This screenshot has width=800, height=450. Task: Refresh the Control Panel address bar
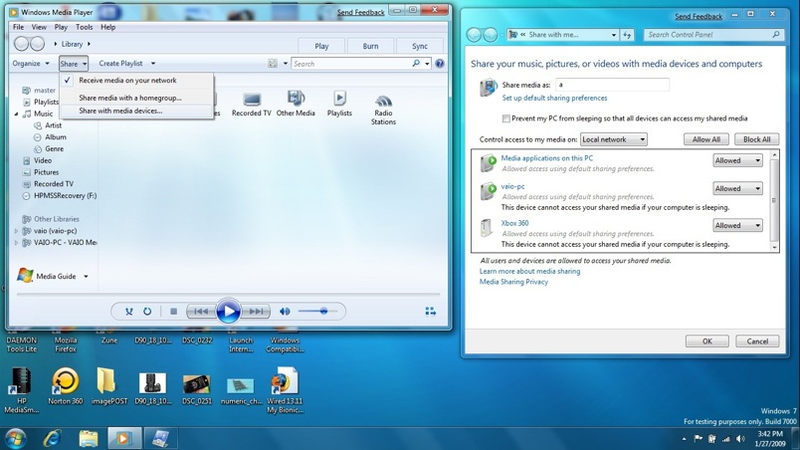[627, 35]
